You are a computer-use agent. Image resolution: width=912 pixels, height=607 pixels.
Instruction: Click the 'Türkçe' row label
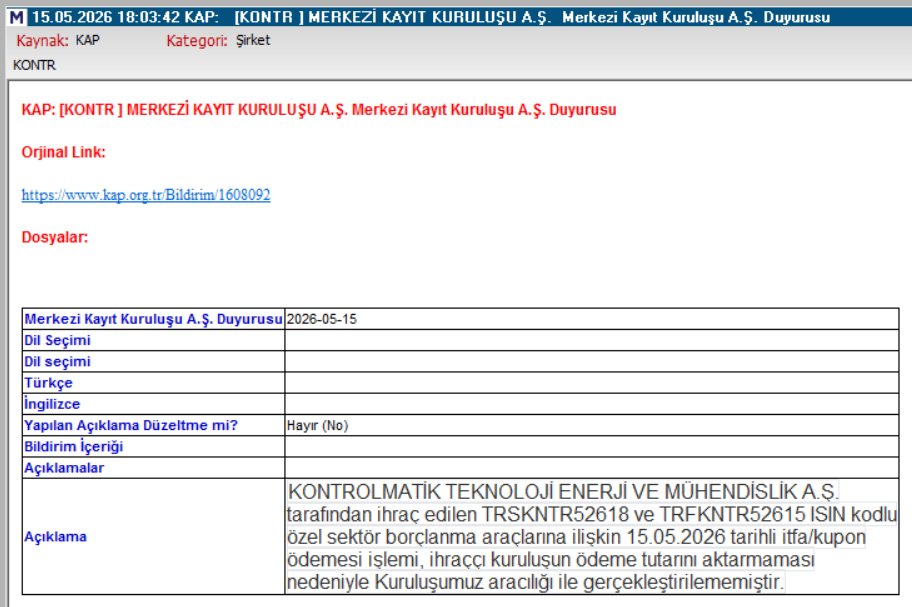coord(48,383)
